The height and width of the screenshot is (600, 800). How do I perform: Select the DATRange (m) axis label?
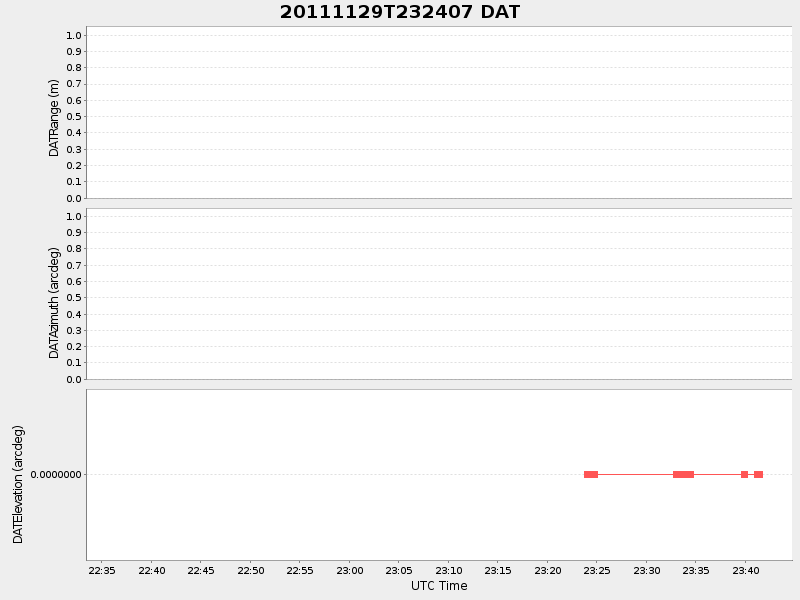55,117
